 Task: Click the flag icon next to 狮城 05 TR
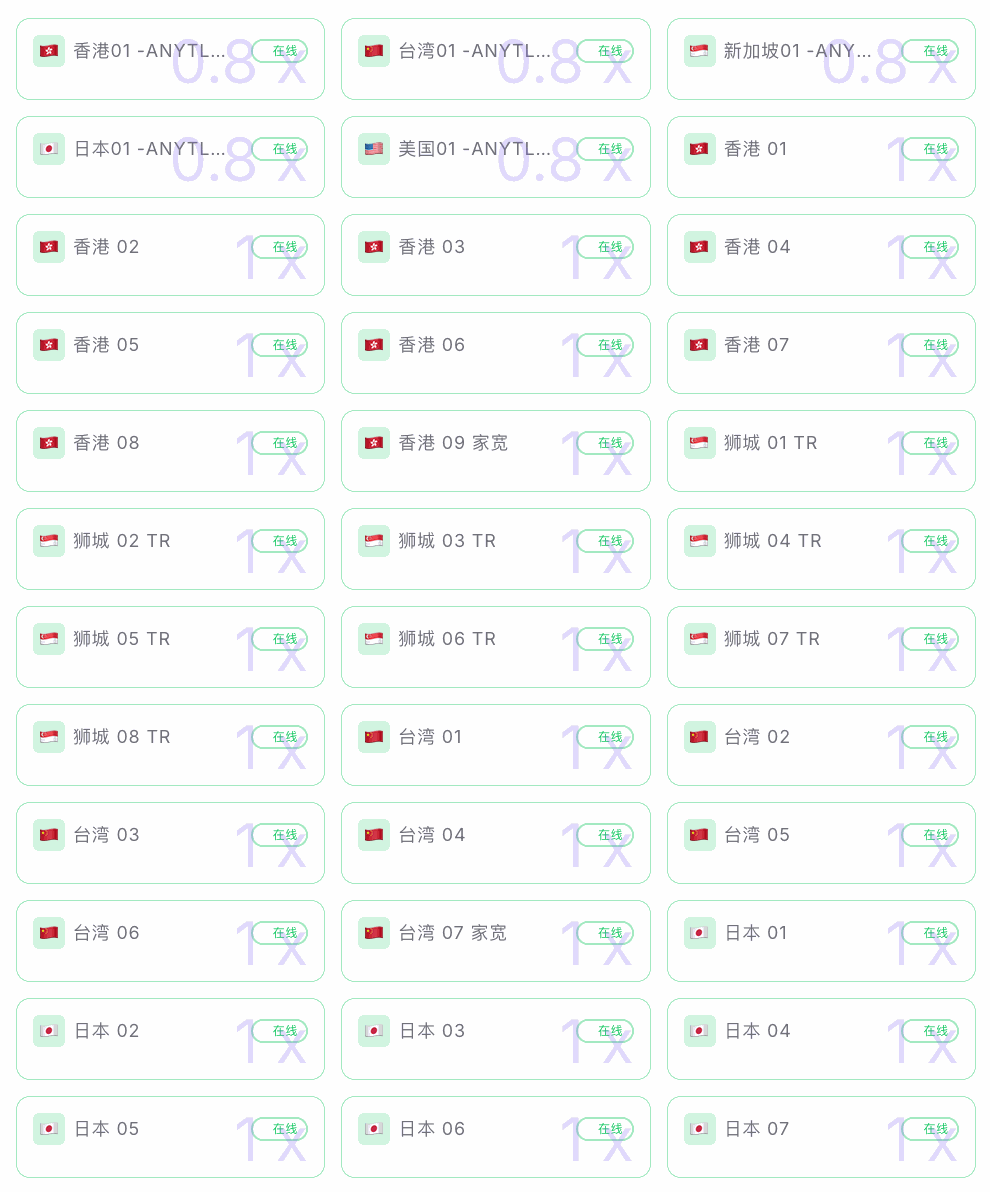[49, 639]
